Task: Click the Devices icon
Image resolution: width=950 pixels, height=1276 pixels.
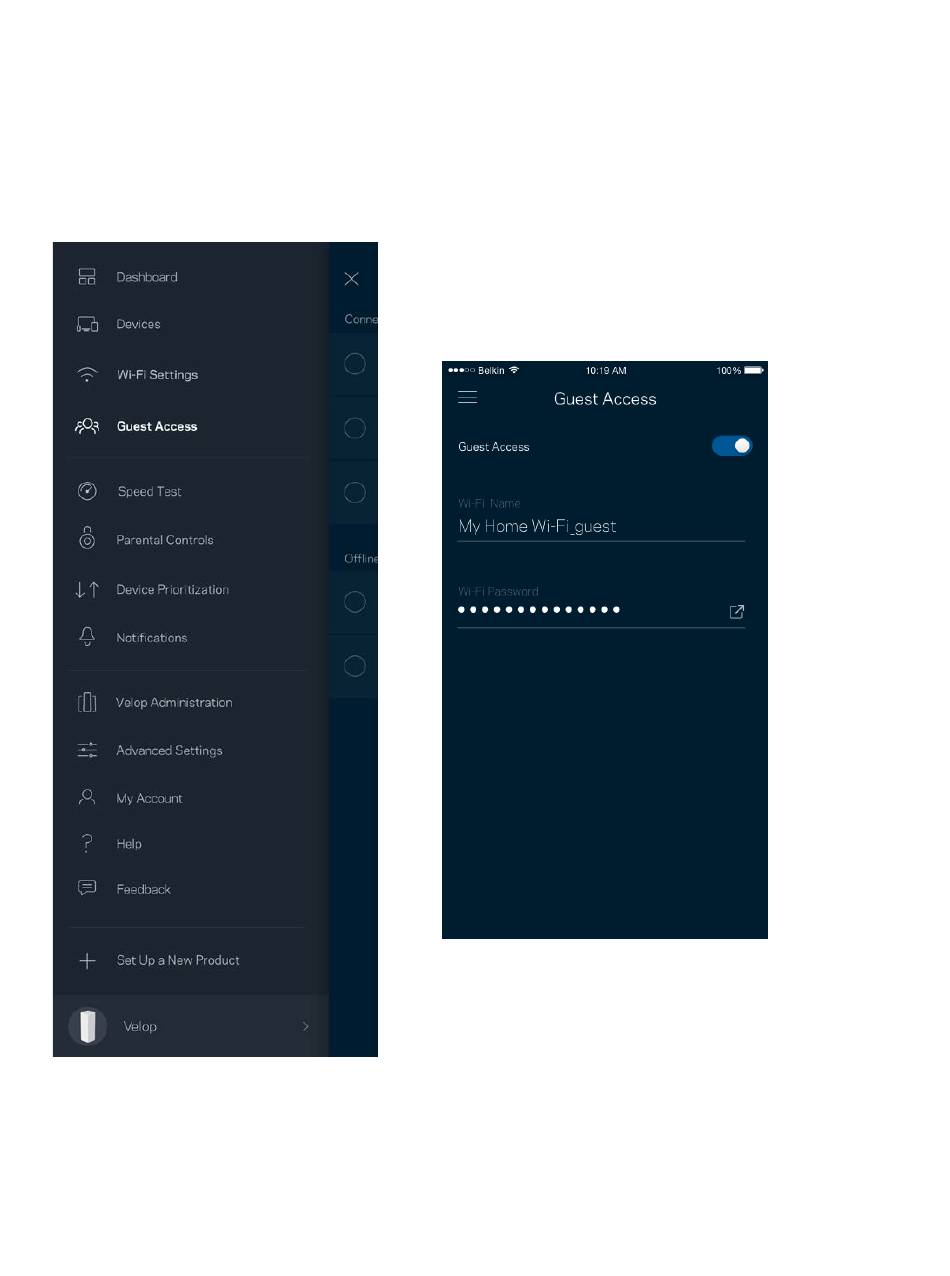Action: pos(87,324)
